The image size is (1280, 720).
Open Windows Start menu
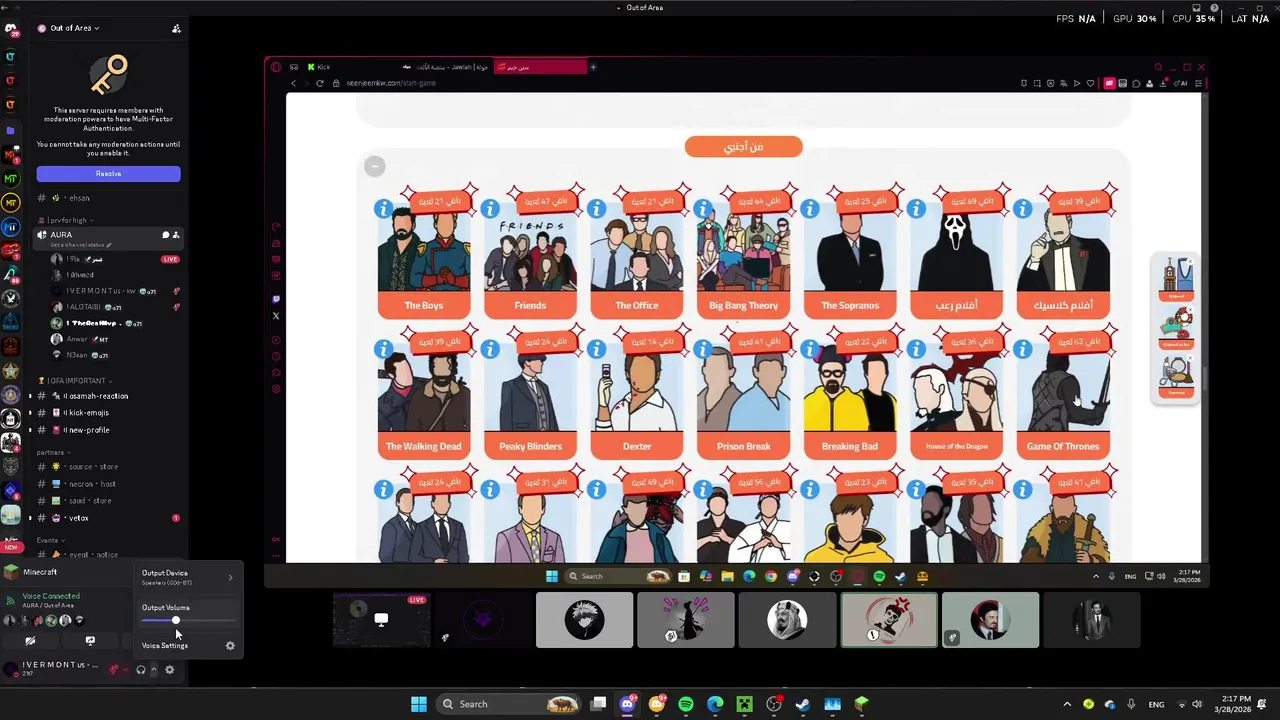click(x=419, y=704)
